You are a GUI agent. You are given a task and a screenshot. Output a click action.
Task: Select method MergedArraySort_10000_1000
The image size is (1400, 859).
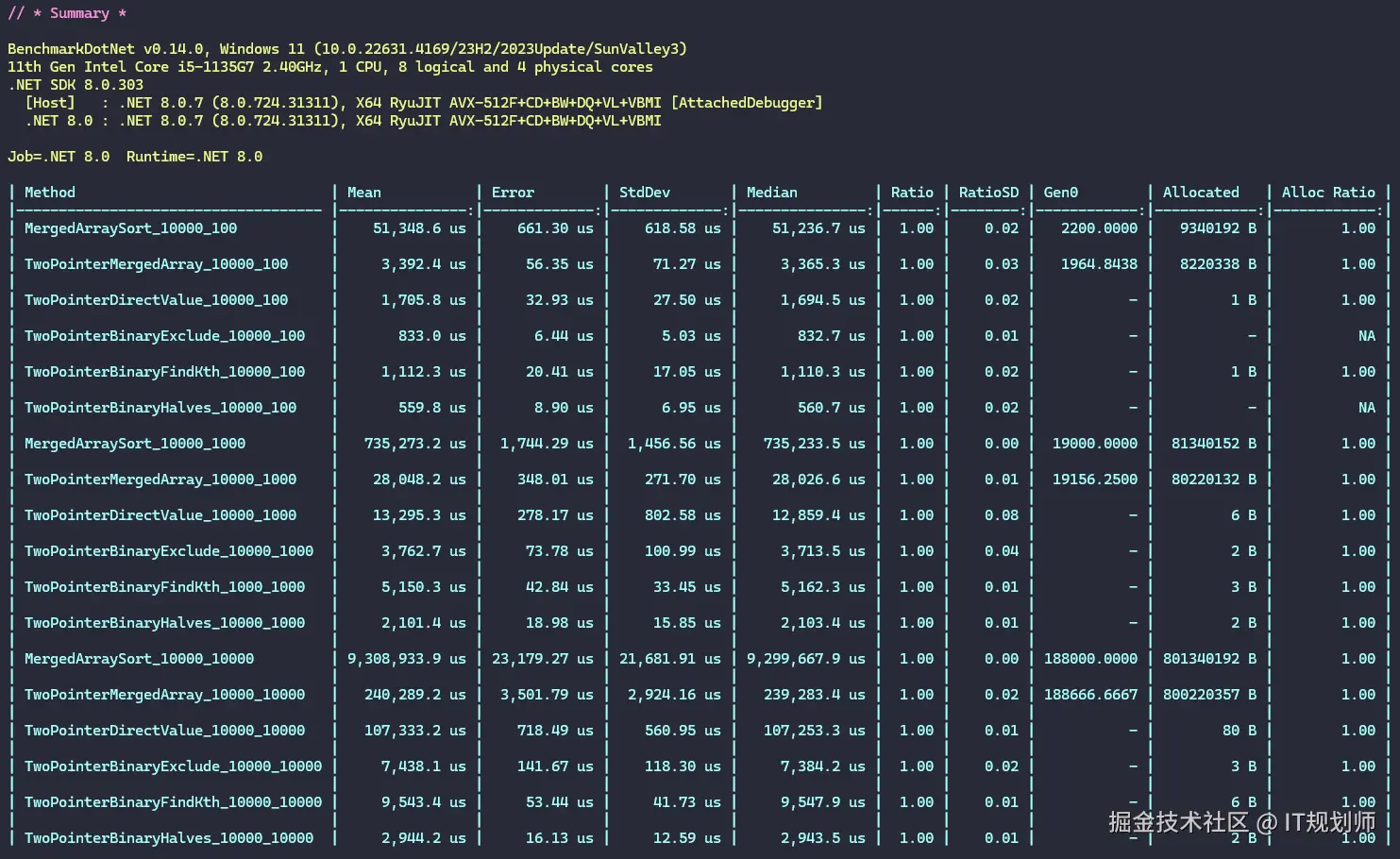pyautogui.click(x=135, y=444)
